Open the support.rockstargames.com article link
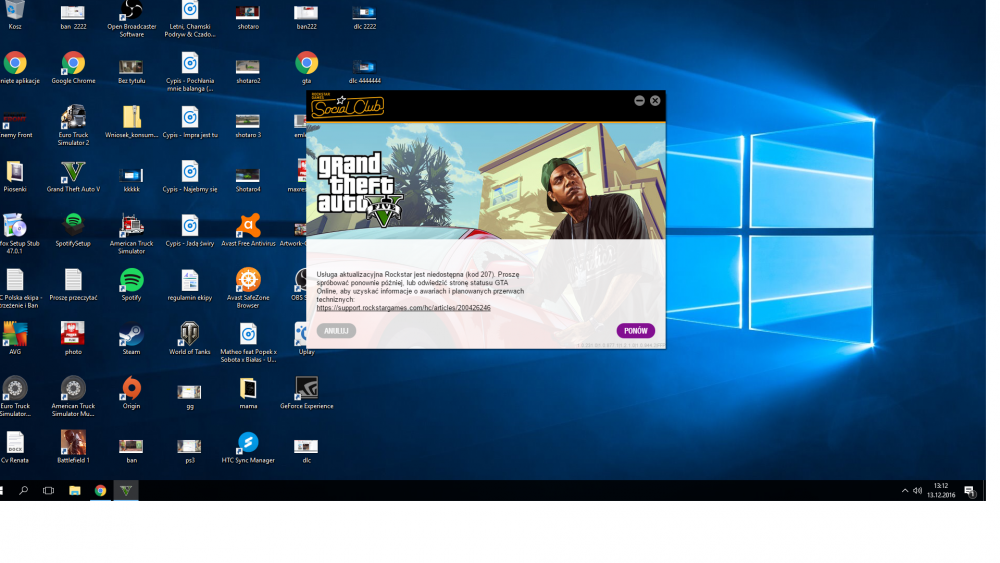Viewport: 1000px width, 563px height. pos(403,308)
